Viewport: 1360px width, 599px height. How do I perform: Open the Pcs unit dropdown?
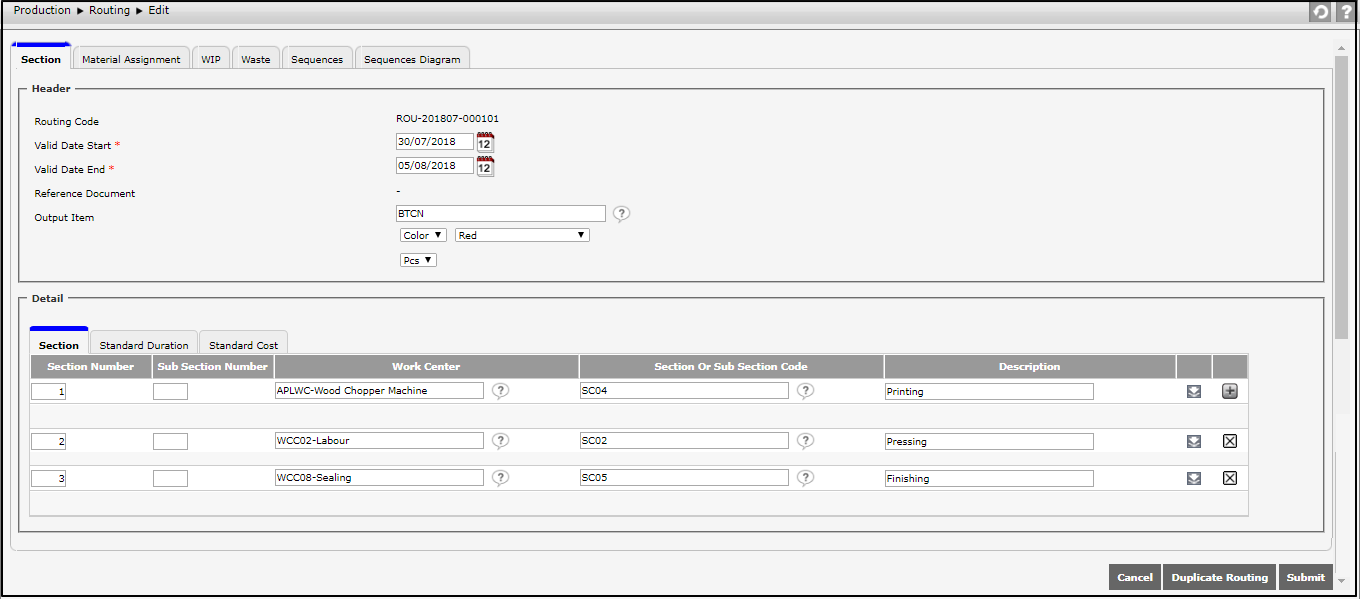(x=418, y=260)
